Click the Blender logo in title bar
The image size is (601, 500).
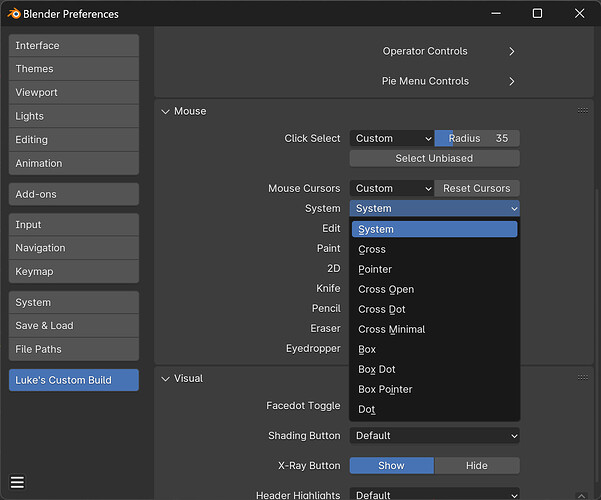pyautogui.click(x=14, y=13)
